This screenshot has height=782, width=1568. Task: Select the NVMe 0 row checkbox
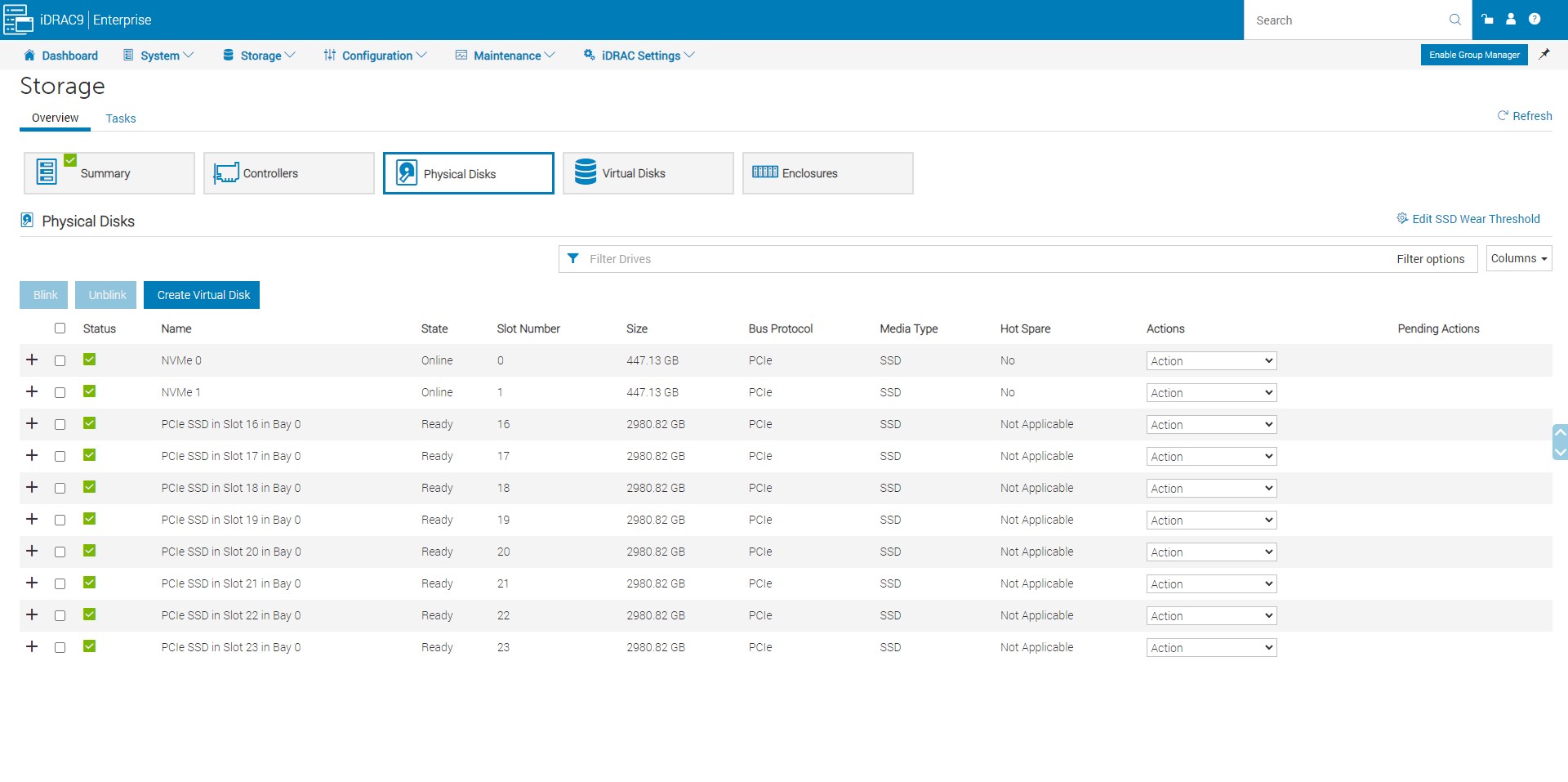60,360
